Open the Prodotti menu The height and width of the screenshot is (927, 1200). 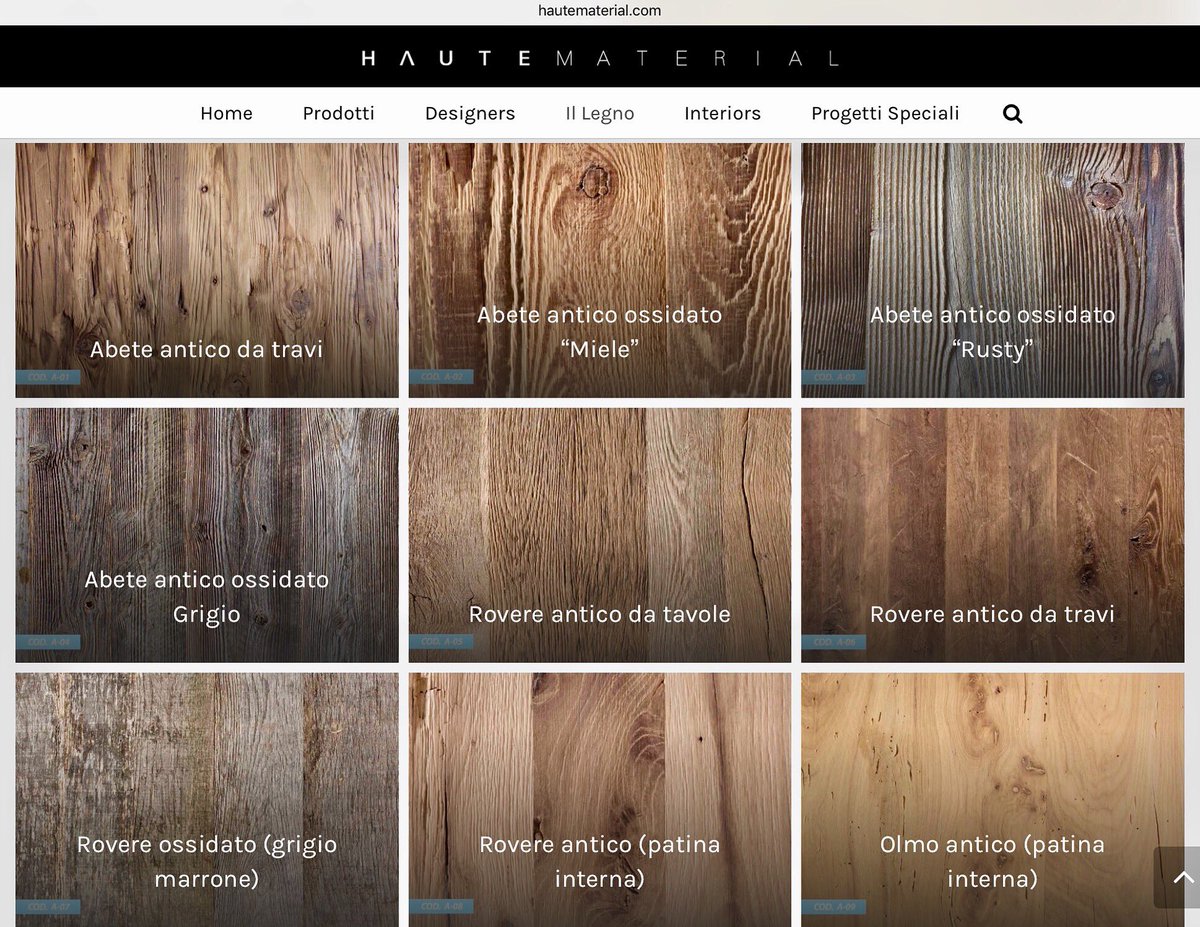point(339,113)
